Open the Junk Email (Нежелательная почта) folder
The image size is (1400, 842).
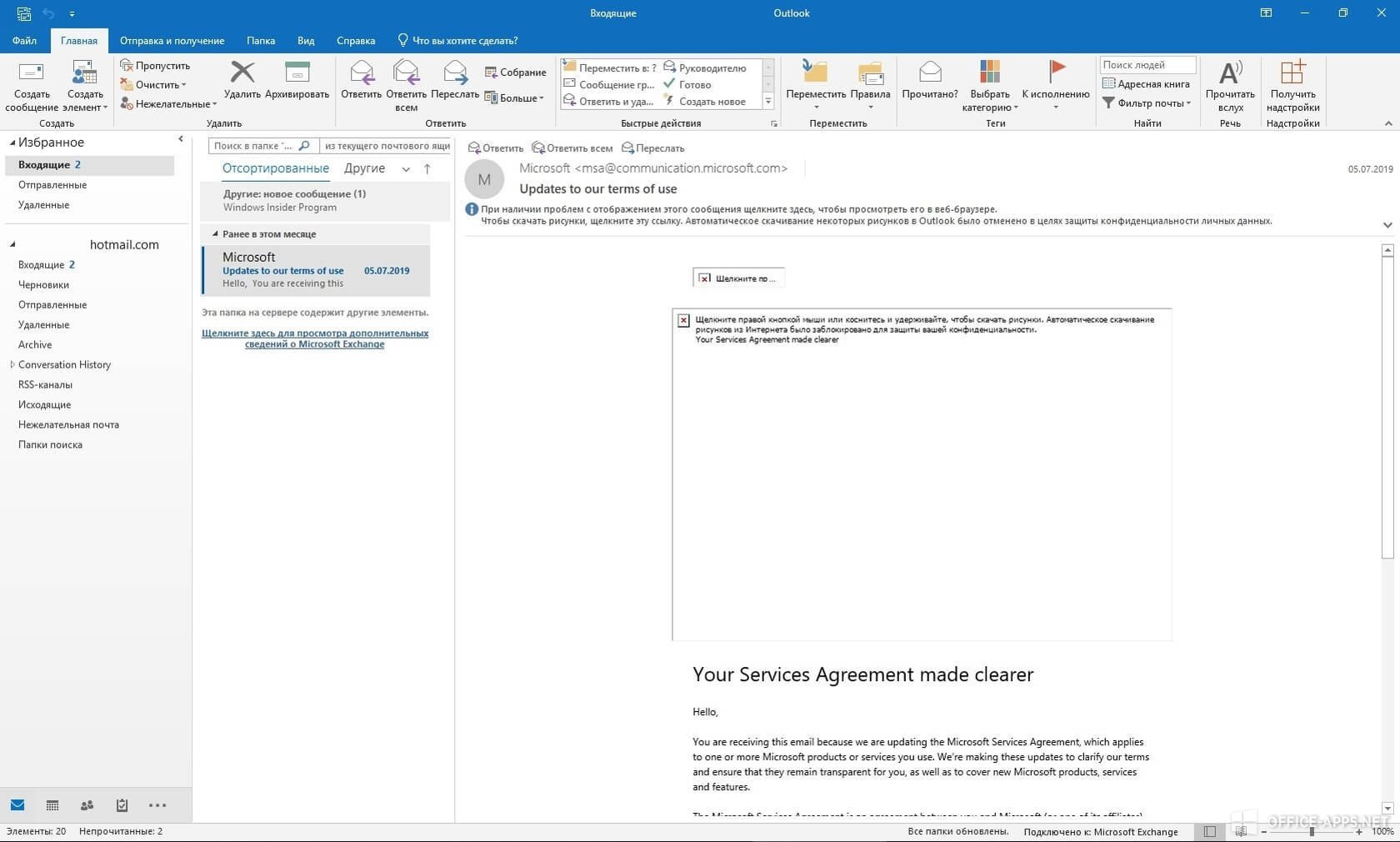coord(68,424)
